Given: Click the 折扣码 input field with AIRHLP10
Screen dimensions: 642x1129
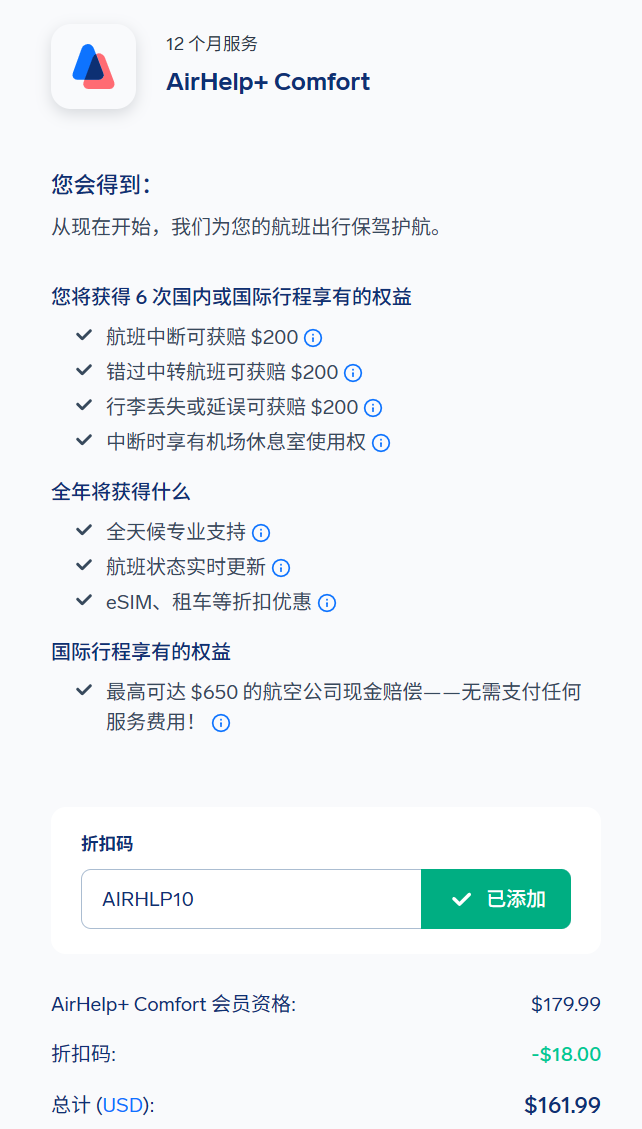Looking at the screenshot, I should click(x=251, y=899).
